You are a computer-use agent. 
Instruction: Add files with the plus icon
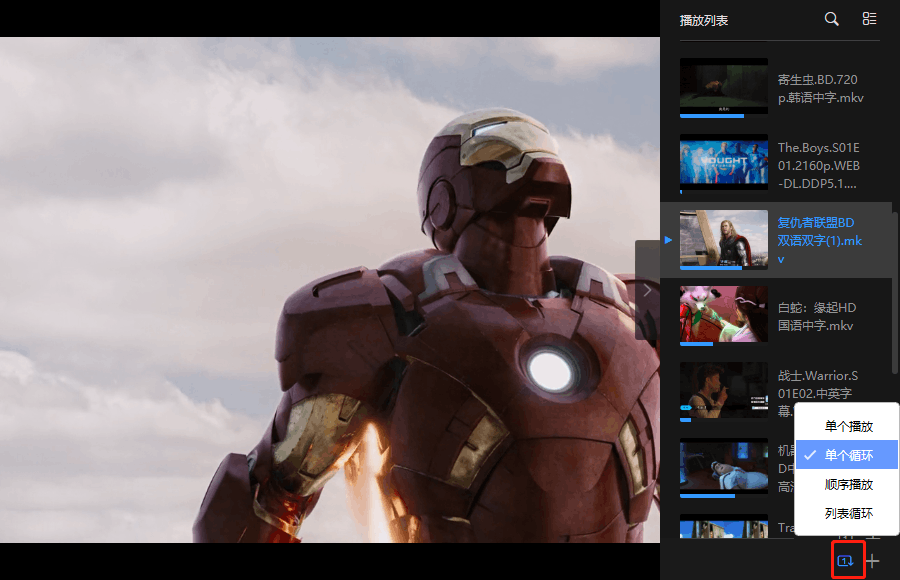872,561
